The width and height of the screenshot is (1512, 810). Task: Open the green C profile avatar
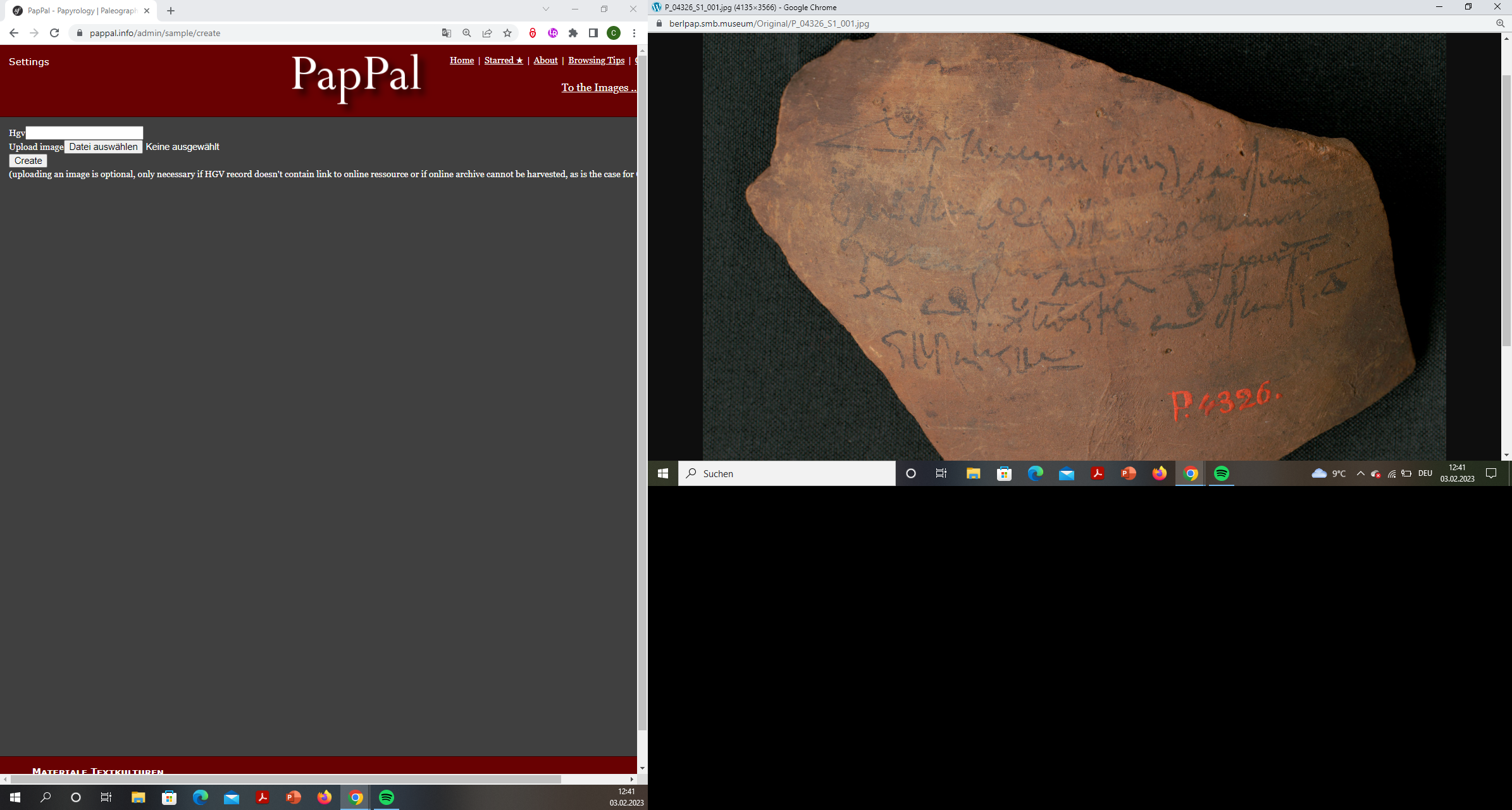coord(614,33)
